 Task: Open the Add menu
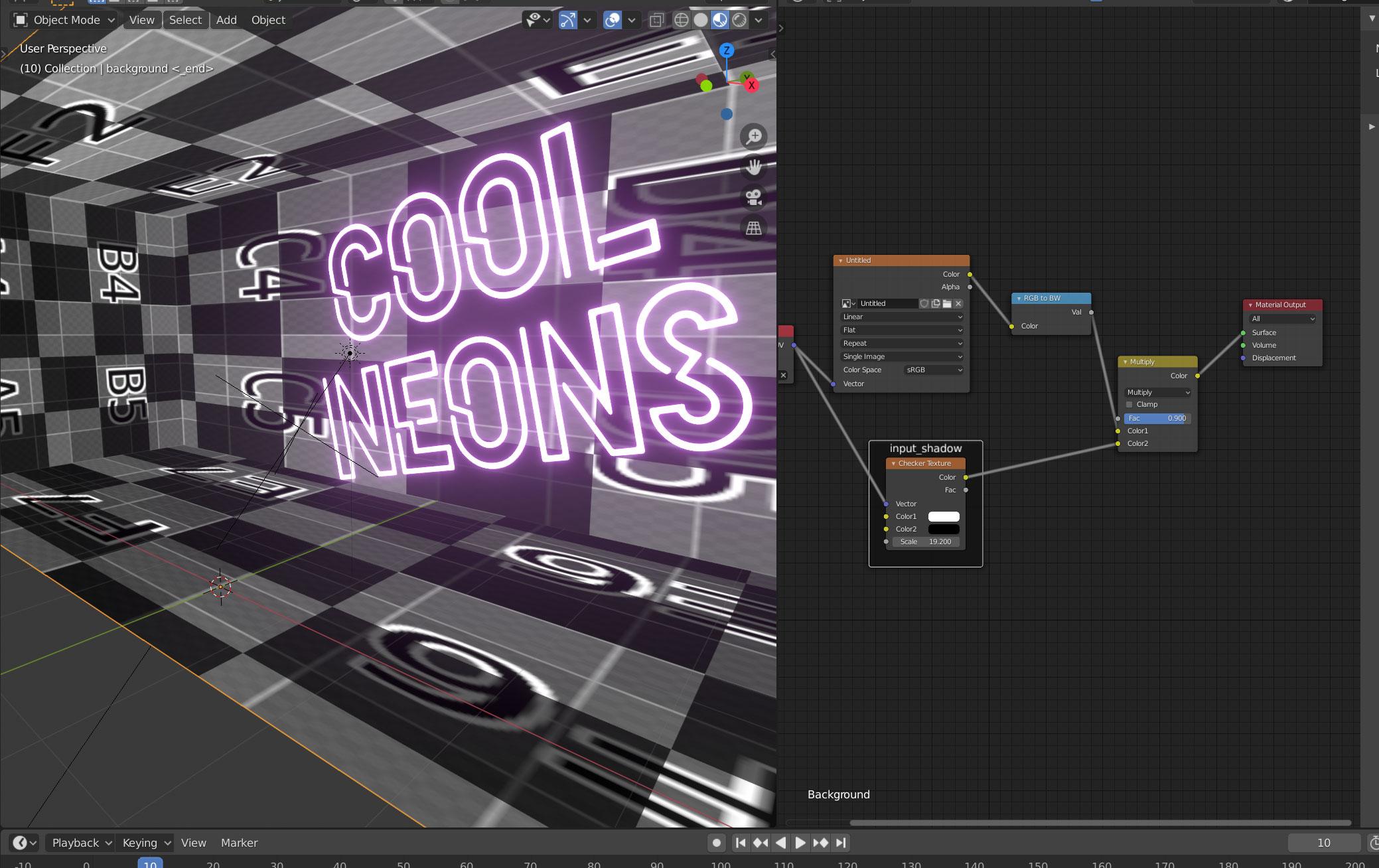(226, 20)
